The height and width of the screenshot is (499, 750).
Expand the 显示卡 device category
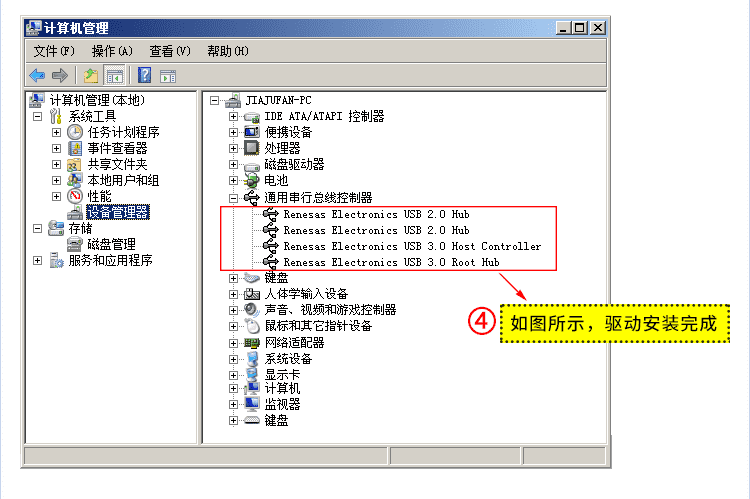click(x=233, y=375)
